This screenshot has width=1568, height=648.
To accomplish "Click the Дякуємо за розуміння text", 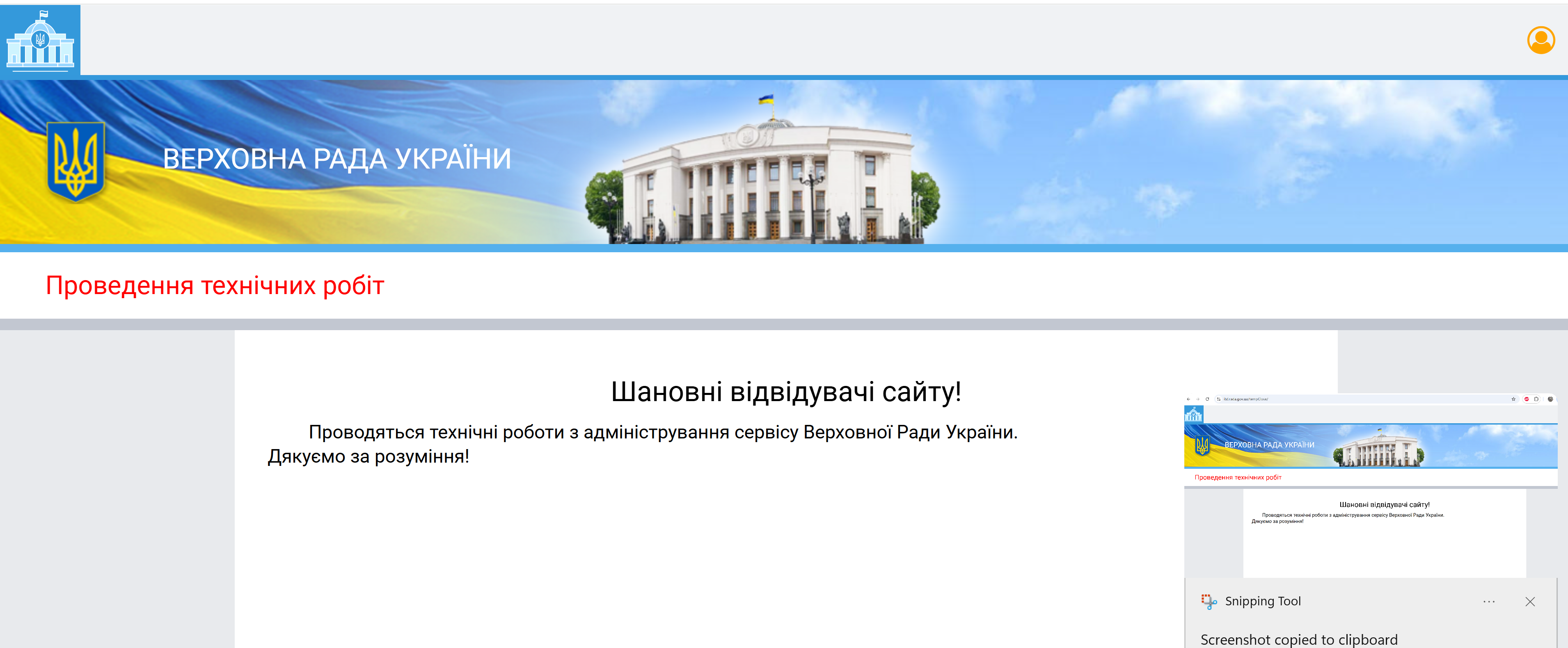I will [x=368, y=456].
